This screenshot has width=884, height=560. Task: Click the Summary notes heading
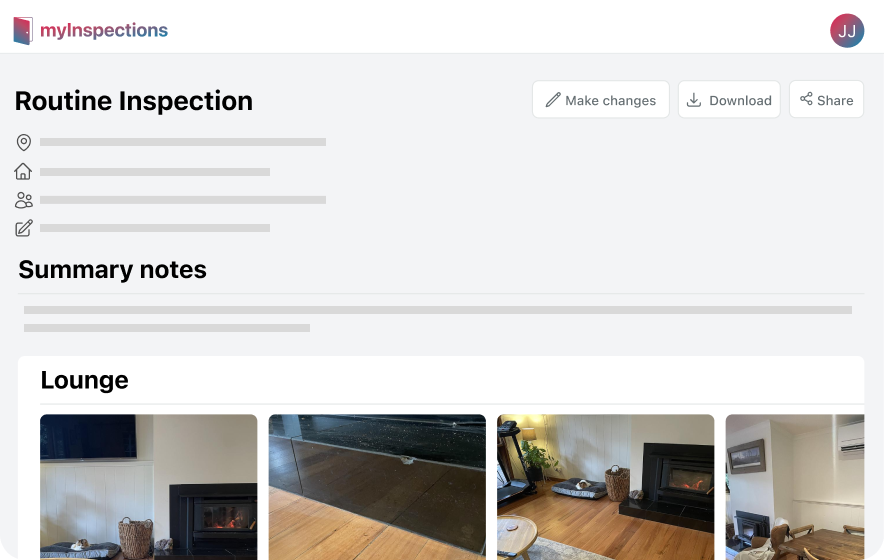pos(113,270)
